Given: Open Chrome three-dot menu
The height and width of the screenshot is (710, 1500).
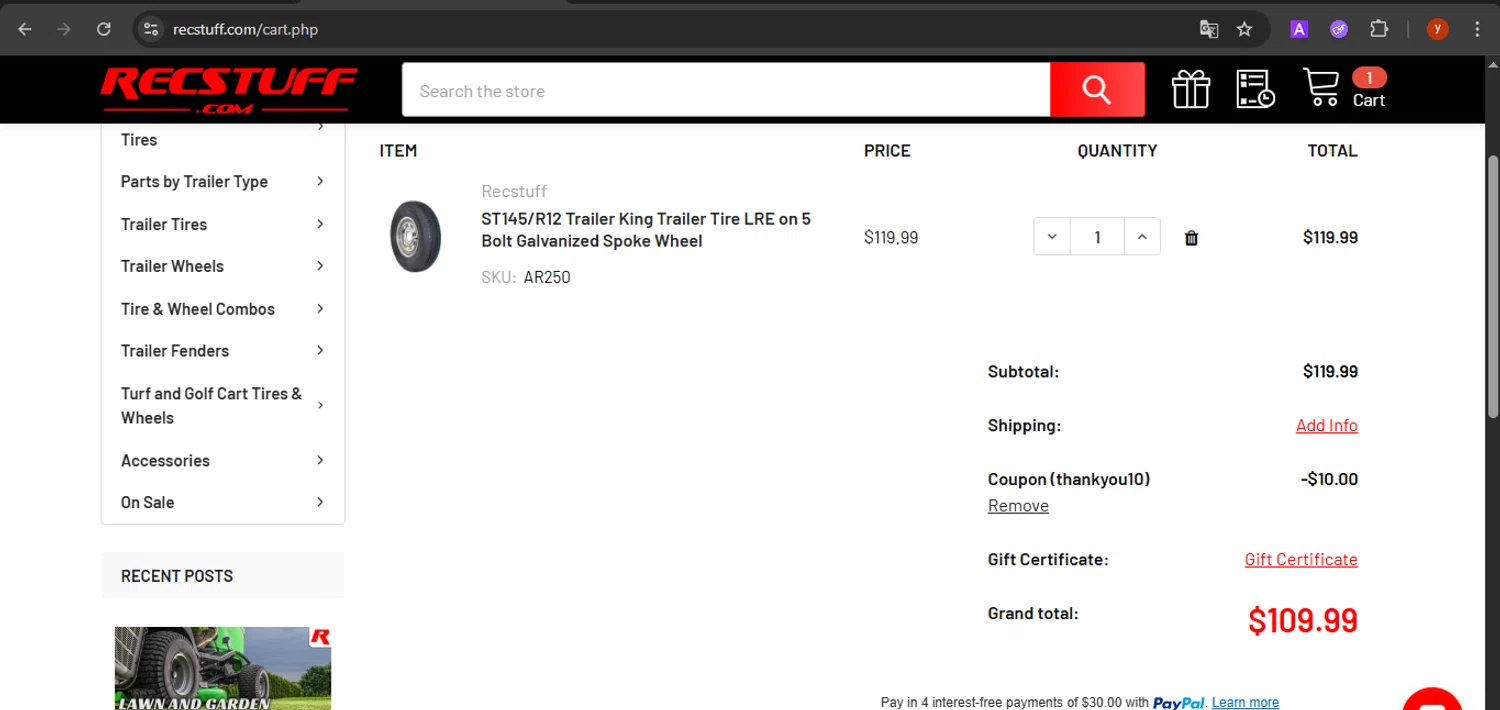Looking at the screenshot, I should tap(1477, 29).
